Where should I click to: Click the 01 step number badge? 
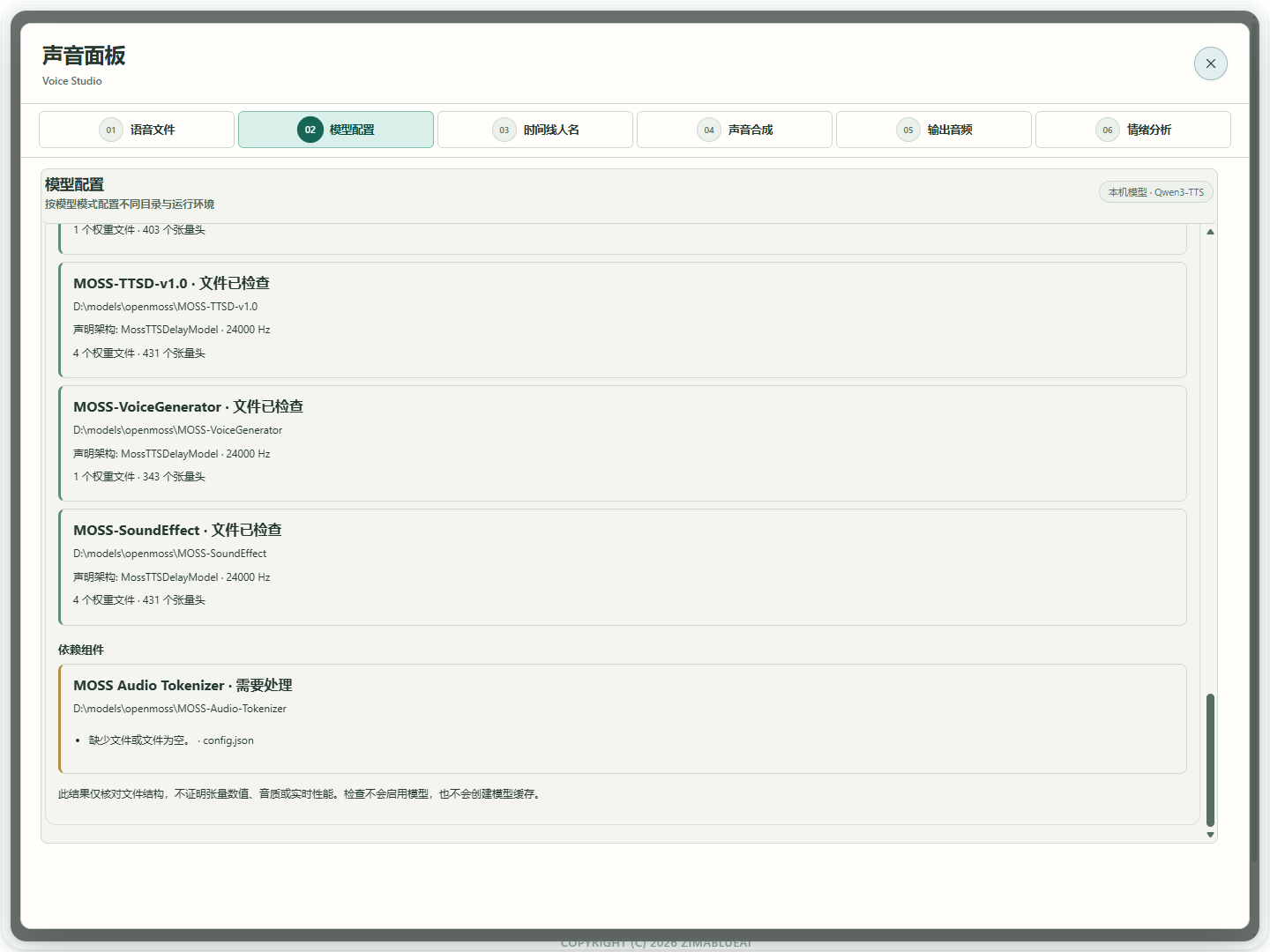(111, 130)
